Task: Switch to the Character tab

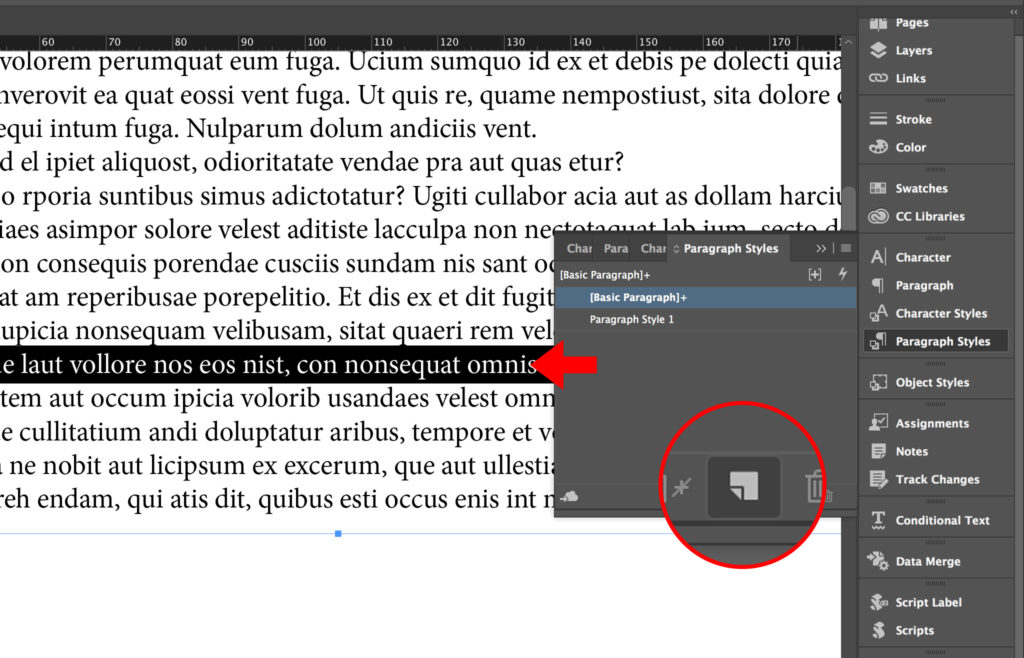Action: coord(578,248)
